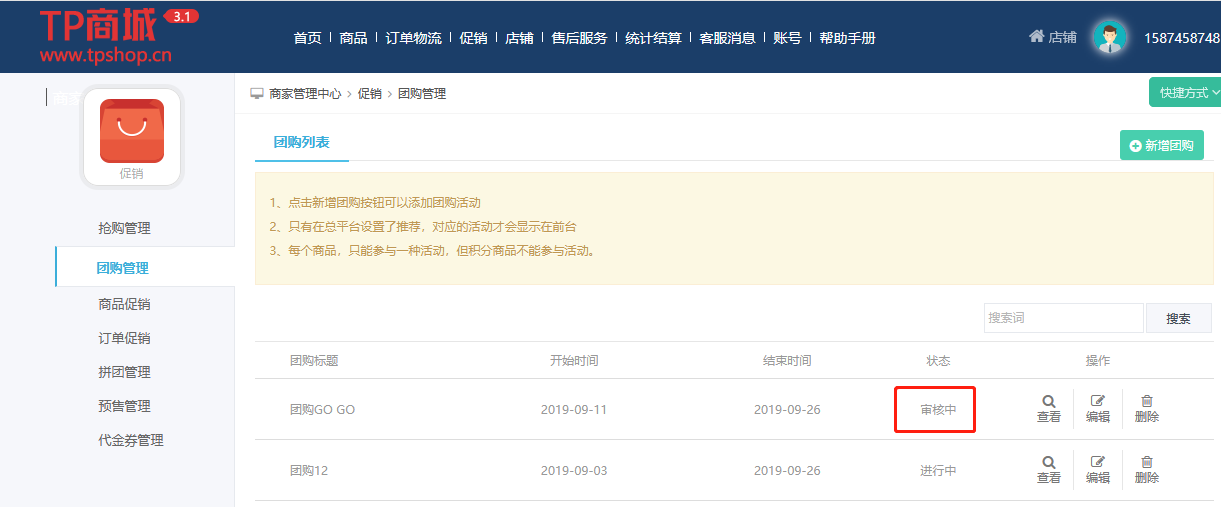Switch to the 团购列表 tab
Image resolution: width=1221 pixels, height=507 pixels.
[x=302, y=143]
